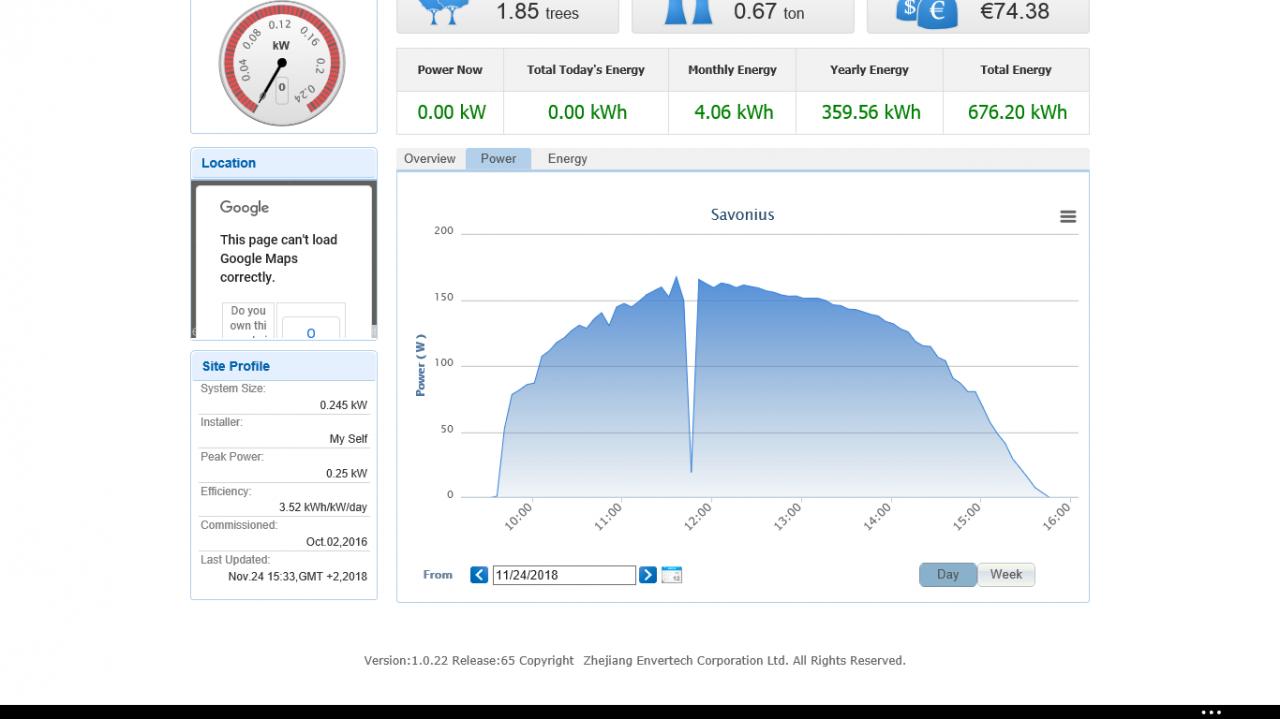Screen dimensions: 1280x719
Task: Select the Power tab
Action: tap(498, 159)
